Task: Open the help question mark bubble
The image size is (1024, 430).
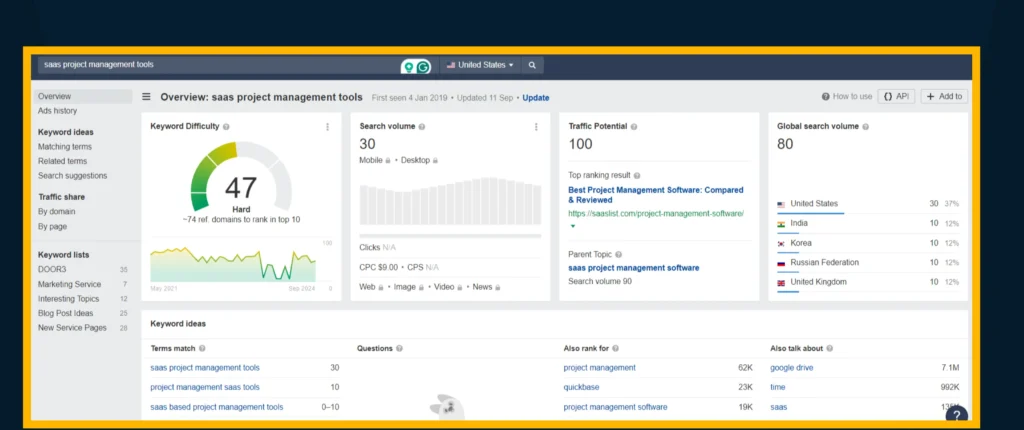Action: pos(956,415)
